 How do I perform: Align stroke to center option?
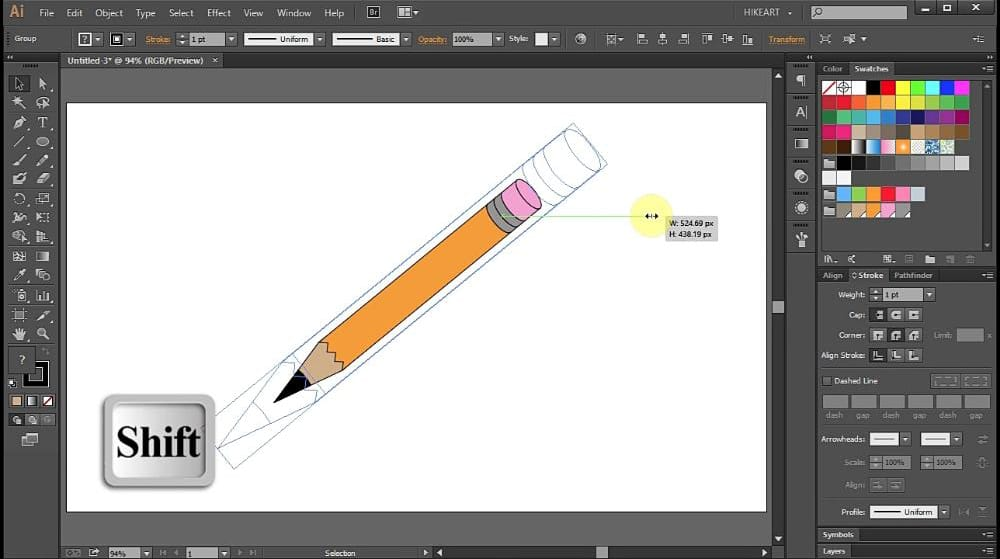click(878, 356)
